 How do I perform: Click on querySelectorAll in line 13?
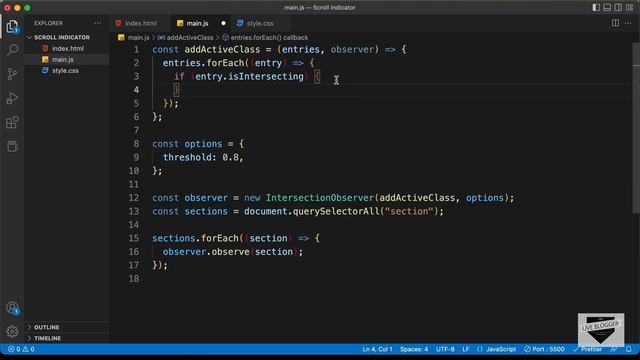coord(336,211)
